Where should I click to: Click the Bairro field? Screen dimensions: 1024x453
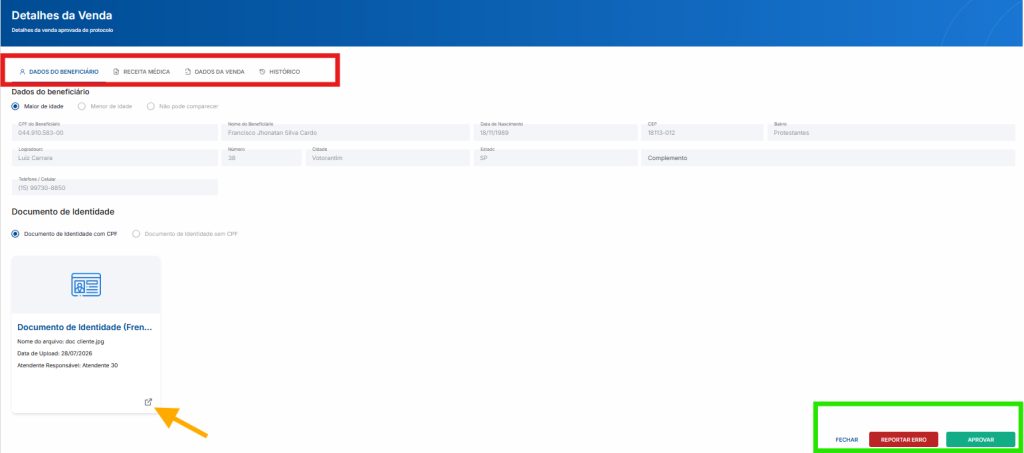pyautogui.click(x=891, y=133)
